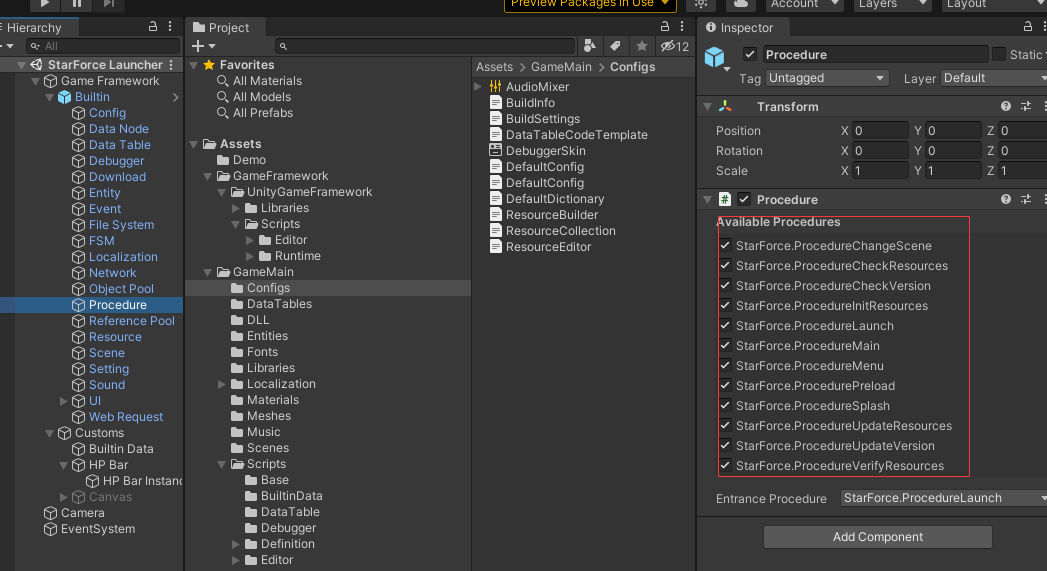Click the GameObject name field Procedure
Viewport: 1047px width, 571px height.
pos(875,54)
